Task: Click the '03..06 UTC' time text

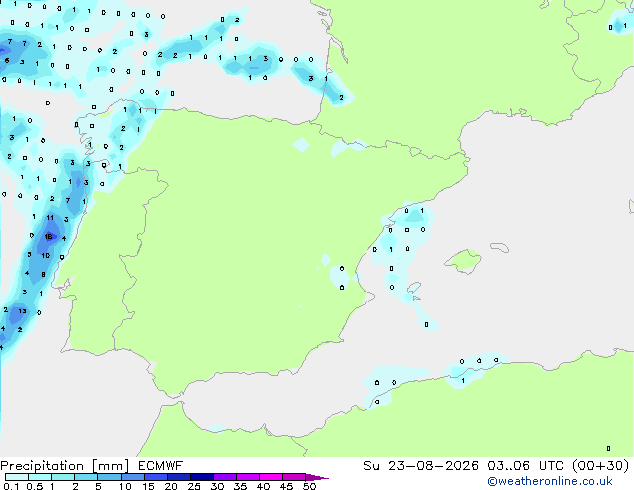Action: (x=525, y=466)
